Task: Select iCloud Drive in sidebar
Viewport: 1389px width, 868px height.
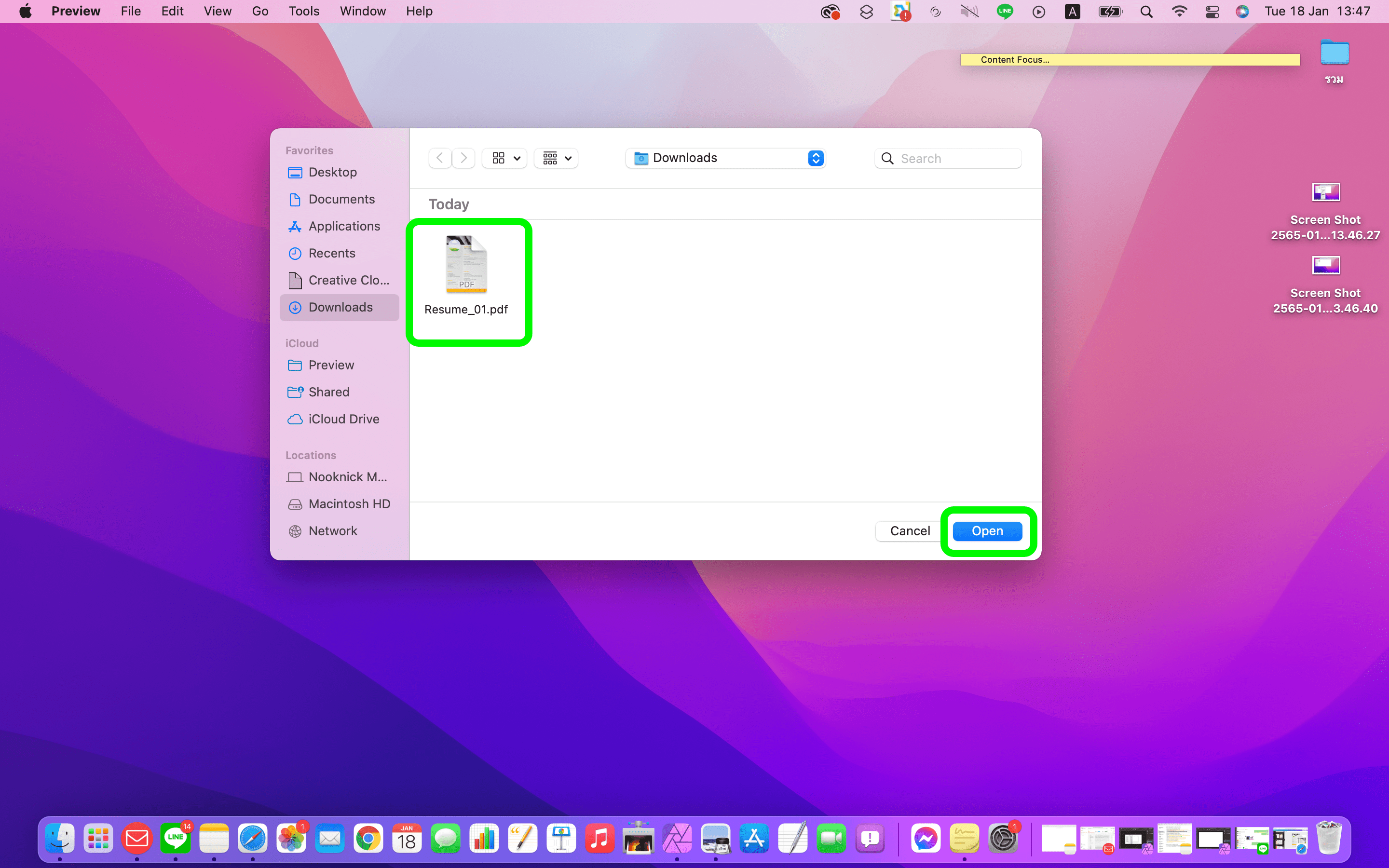Action: click(343, 419)
